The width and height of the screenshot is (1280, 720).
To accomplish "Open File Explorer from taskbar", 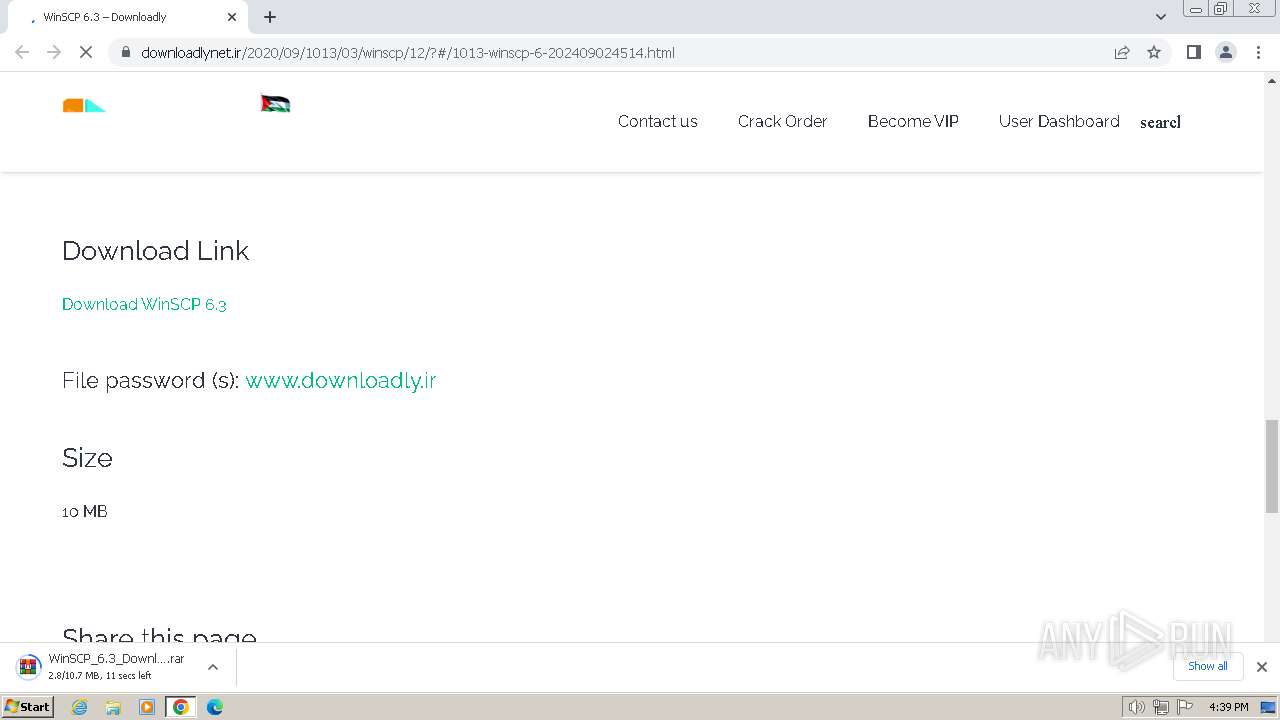I will (113, 707).
